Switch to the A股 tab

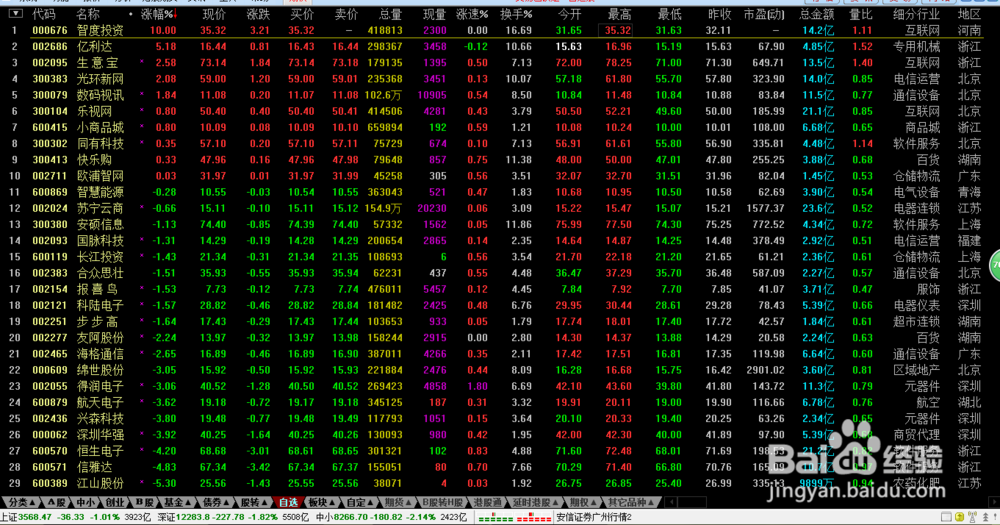[x=57, y=503]
